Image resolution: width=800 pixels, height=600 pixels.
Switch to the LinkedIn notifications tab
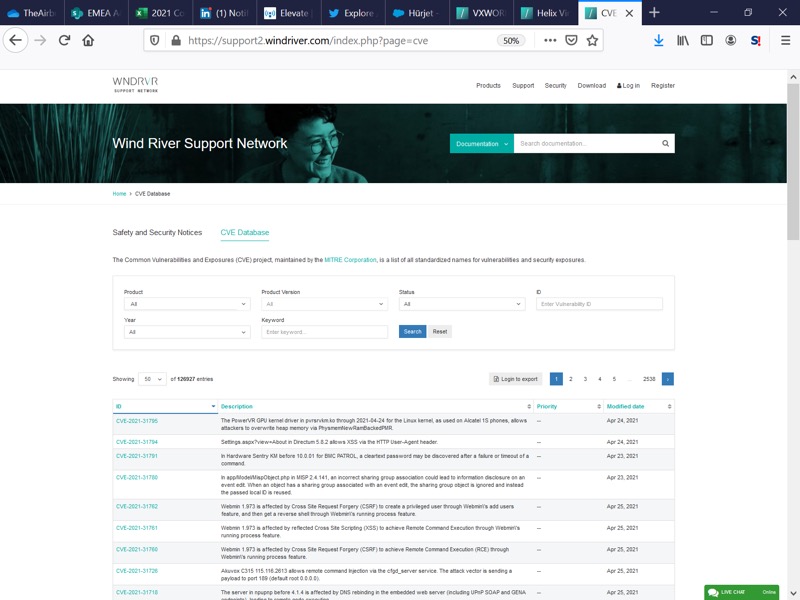[x=225, y=13]
